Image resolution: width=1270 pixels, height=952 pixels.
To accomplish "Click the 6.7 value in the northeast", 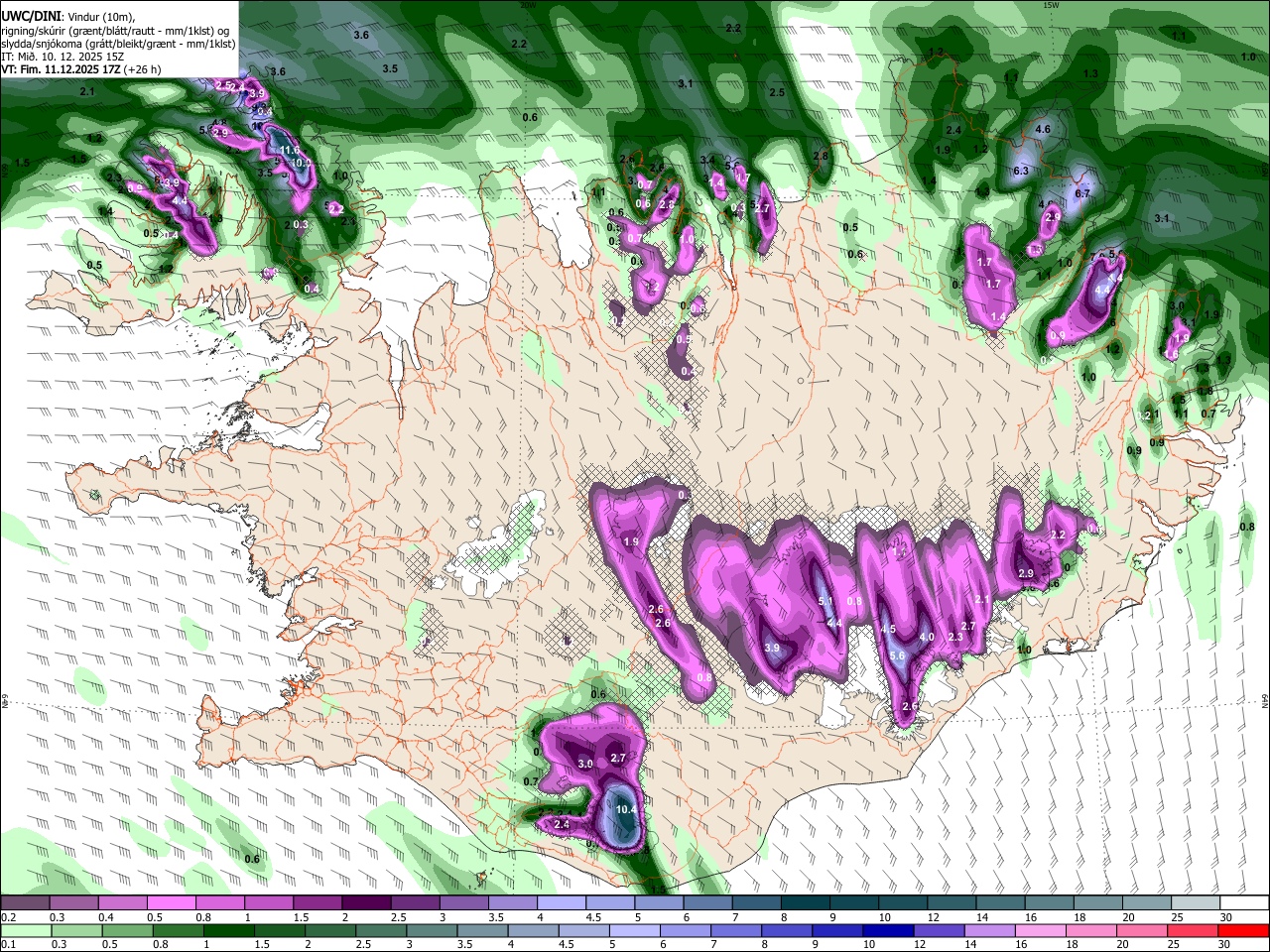I will [1082, 194].
